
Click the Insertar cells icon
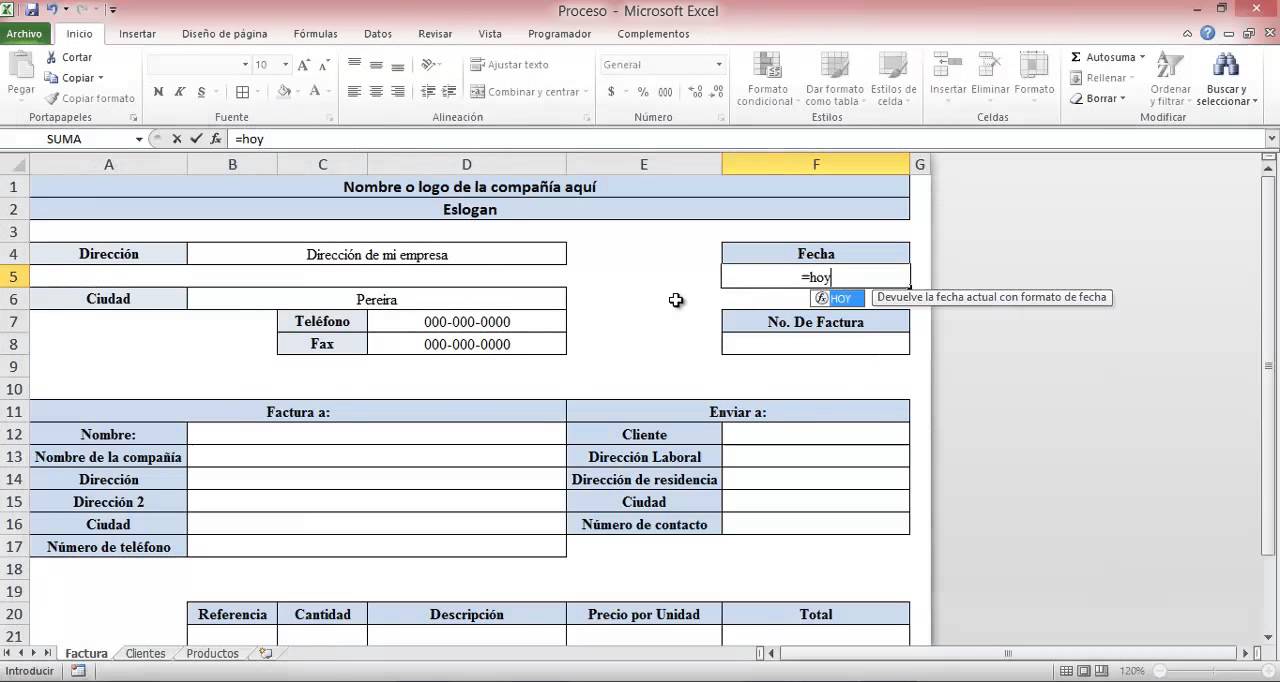pyautogui.click(x=948, y=65)
